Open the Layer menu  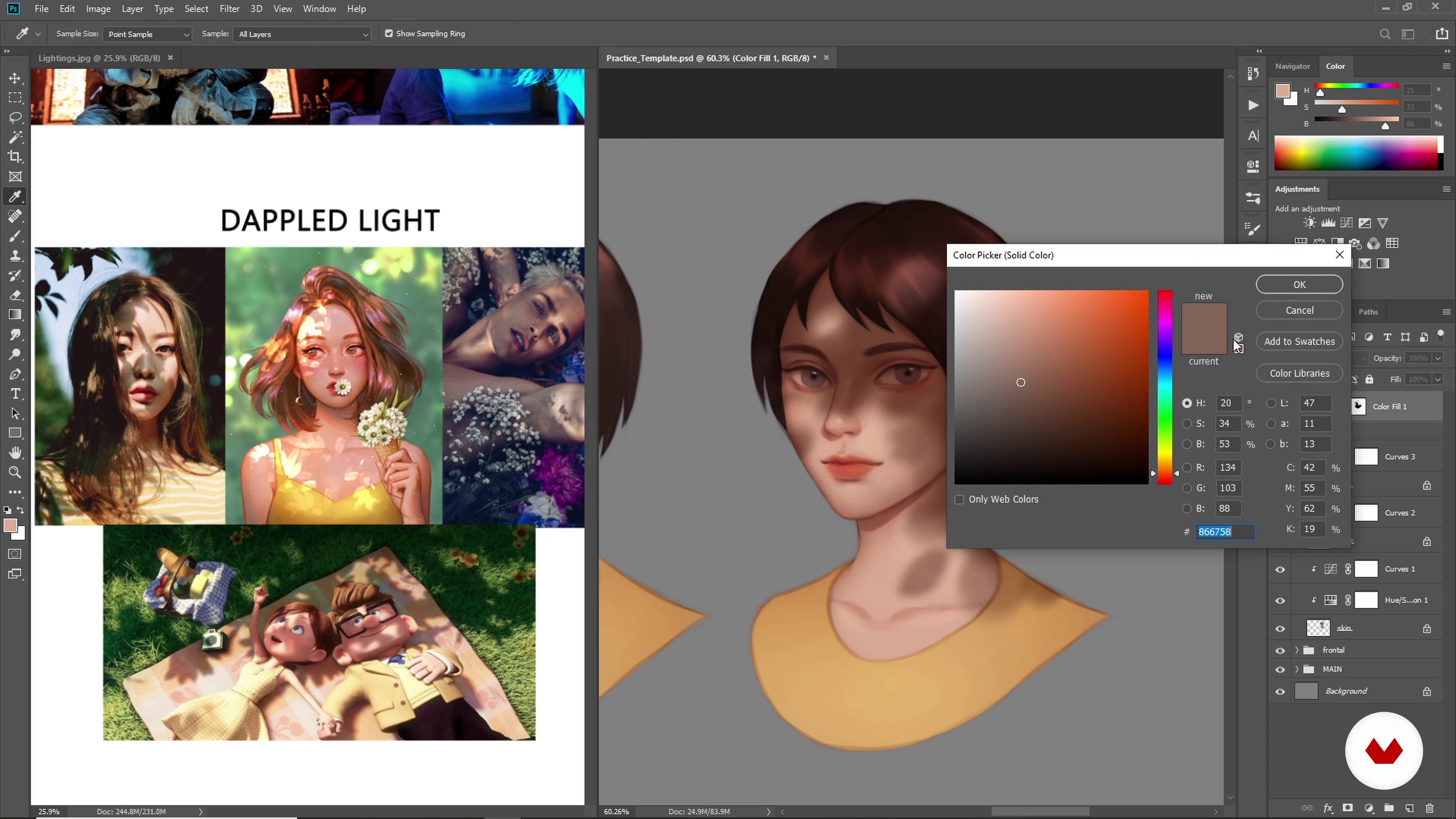pyautogui.click(x=132, y=9)
